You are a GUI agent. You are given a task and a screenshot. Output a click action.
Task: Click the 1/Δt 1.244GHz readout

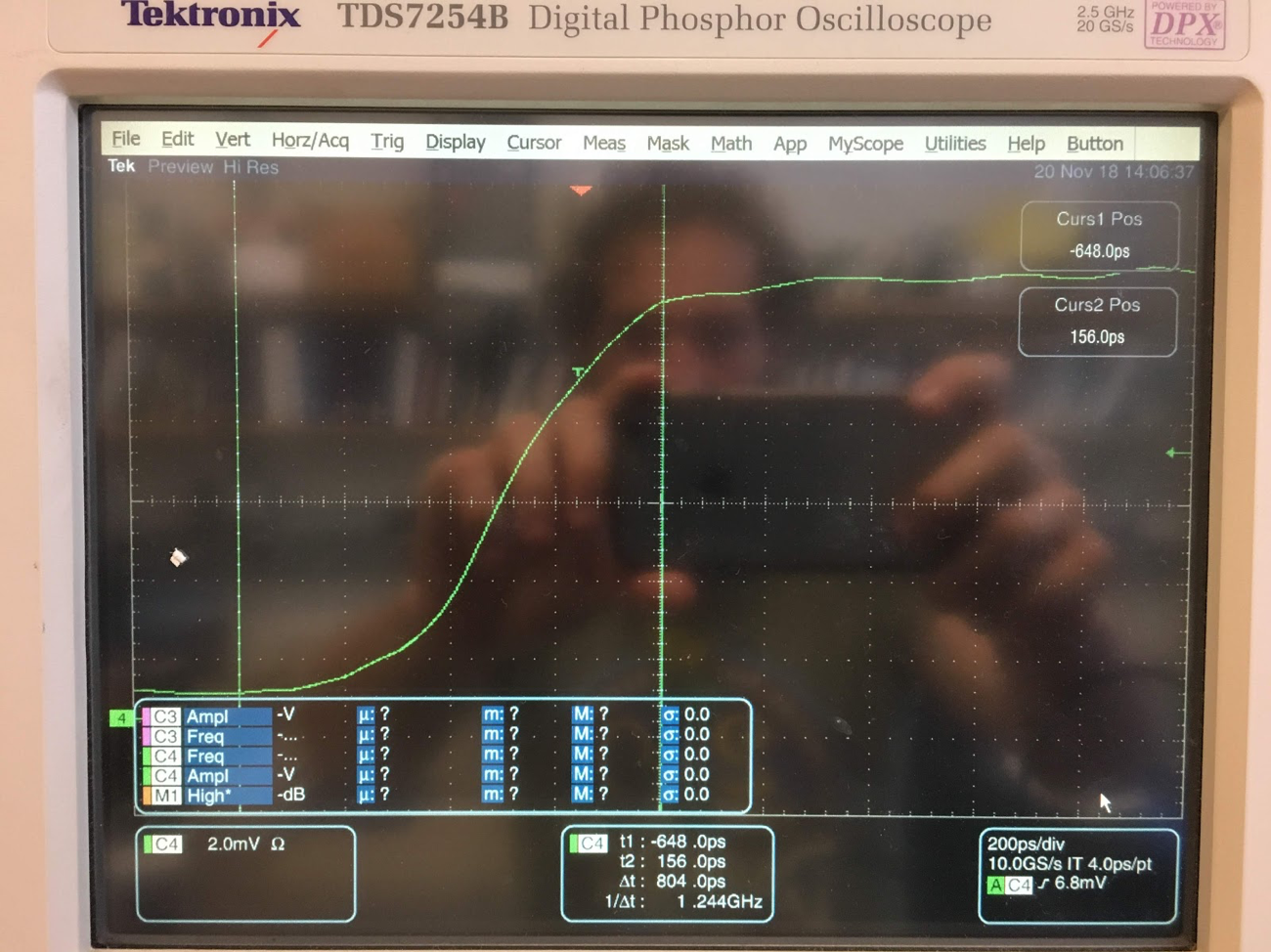(683, 901)
